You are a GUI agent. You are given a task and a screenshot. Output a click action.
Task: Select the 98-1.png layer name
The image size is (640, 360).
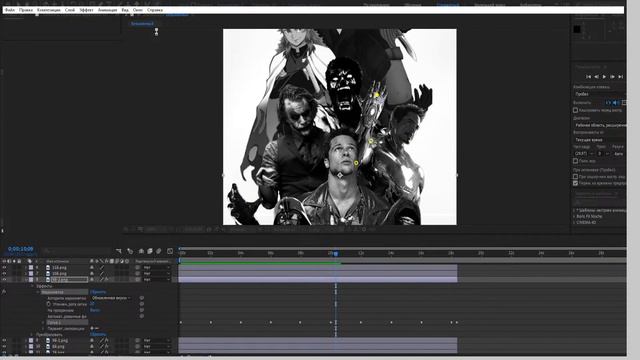60,340
